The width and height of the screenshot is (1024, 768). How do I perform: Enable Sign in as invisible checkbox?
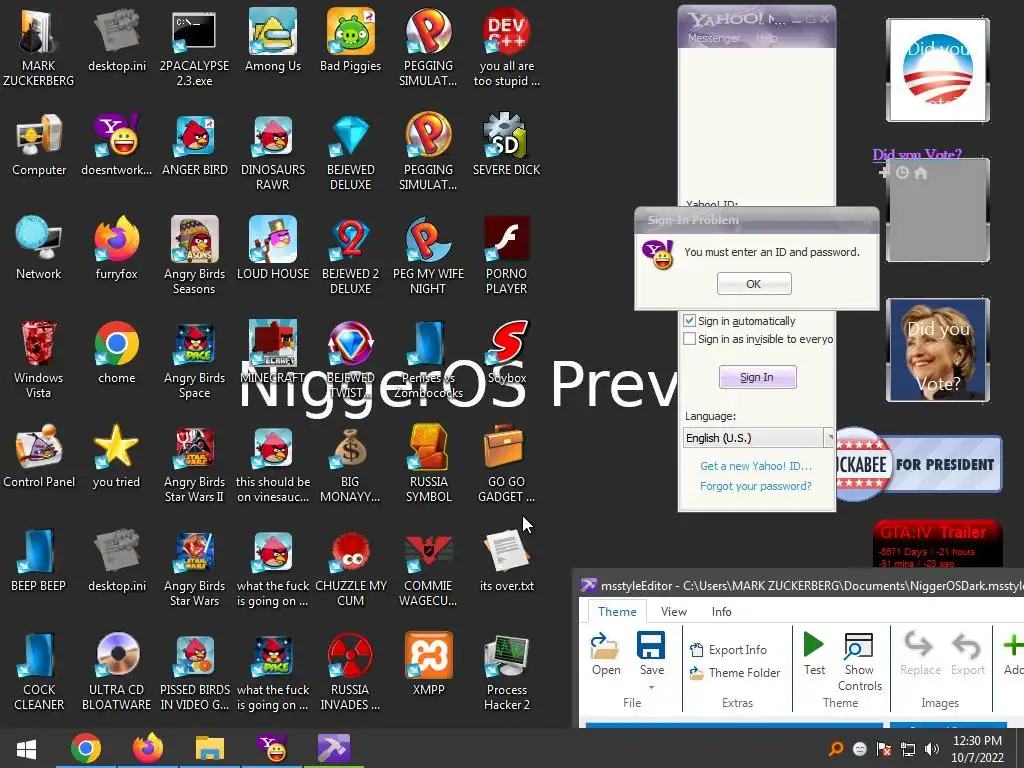[x=689, y=339]
